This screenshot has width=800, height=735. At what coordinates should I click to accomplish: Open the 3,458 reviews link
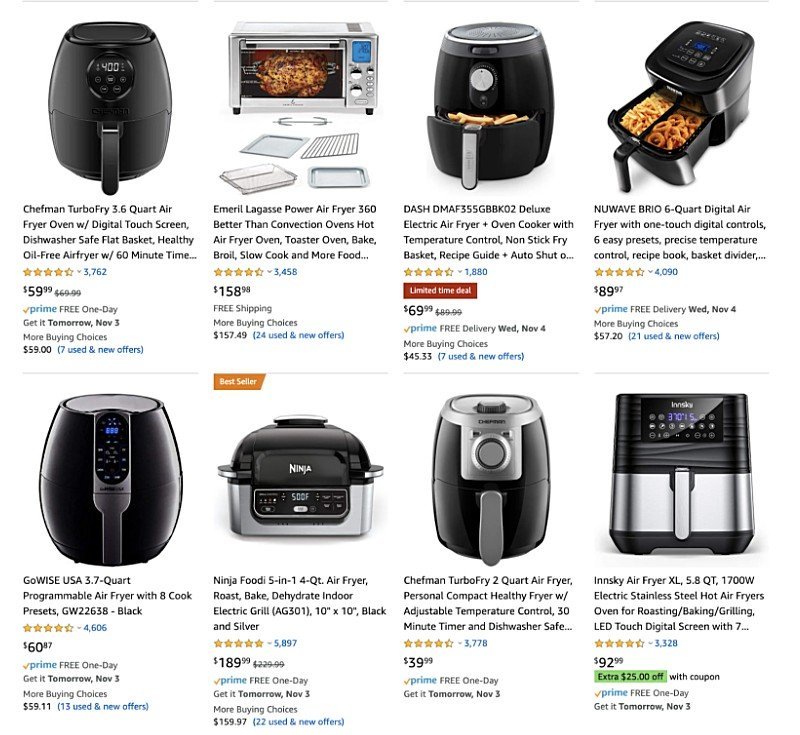pos(285,272)
